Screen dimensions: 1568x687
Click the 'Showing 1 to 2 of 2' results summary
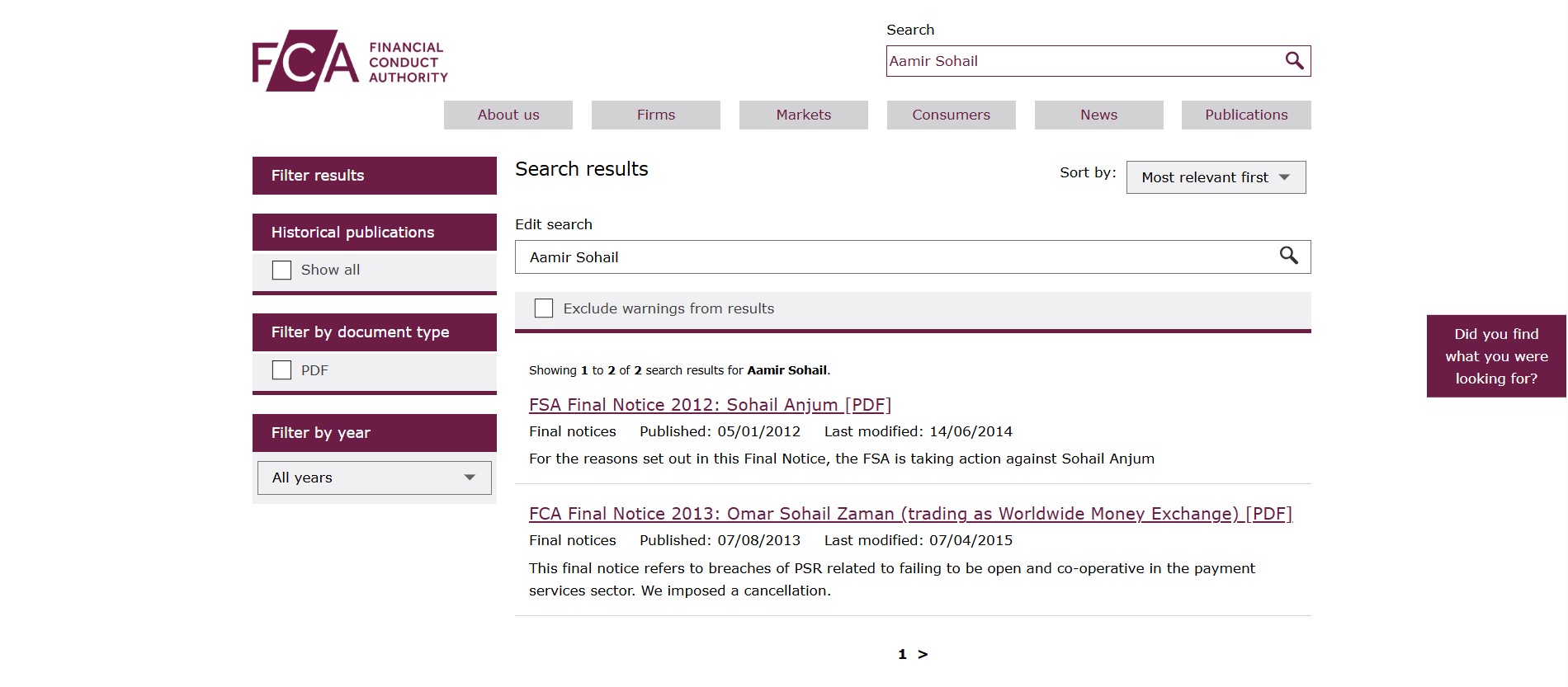coord(679,370)
